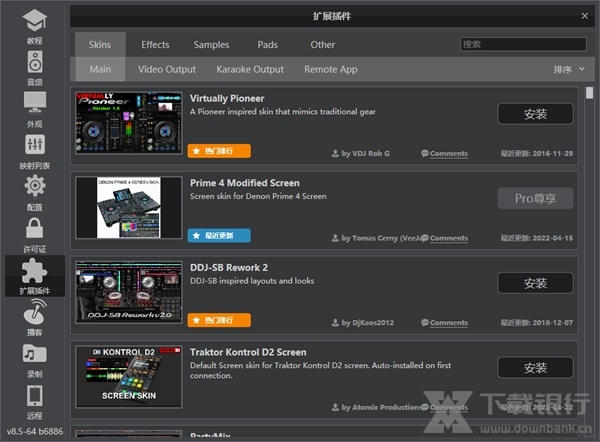Switch to the Skins tab
The width and height of the screenshot is (600, 442).
[x=100, y=45]
